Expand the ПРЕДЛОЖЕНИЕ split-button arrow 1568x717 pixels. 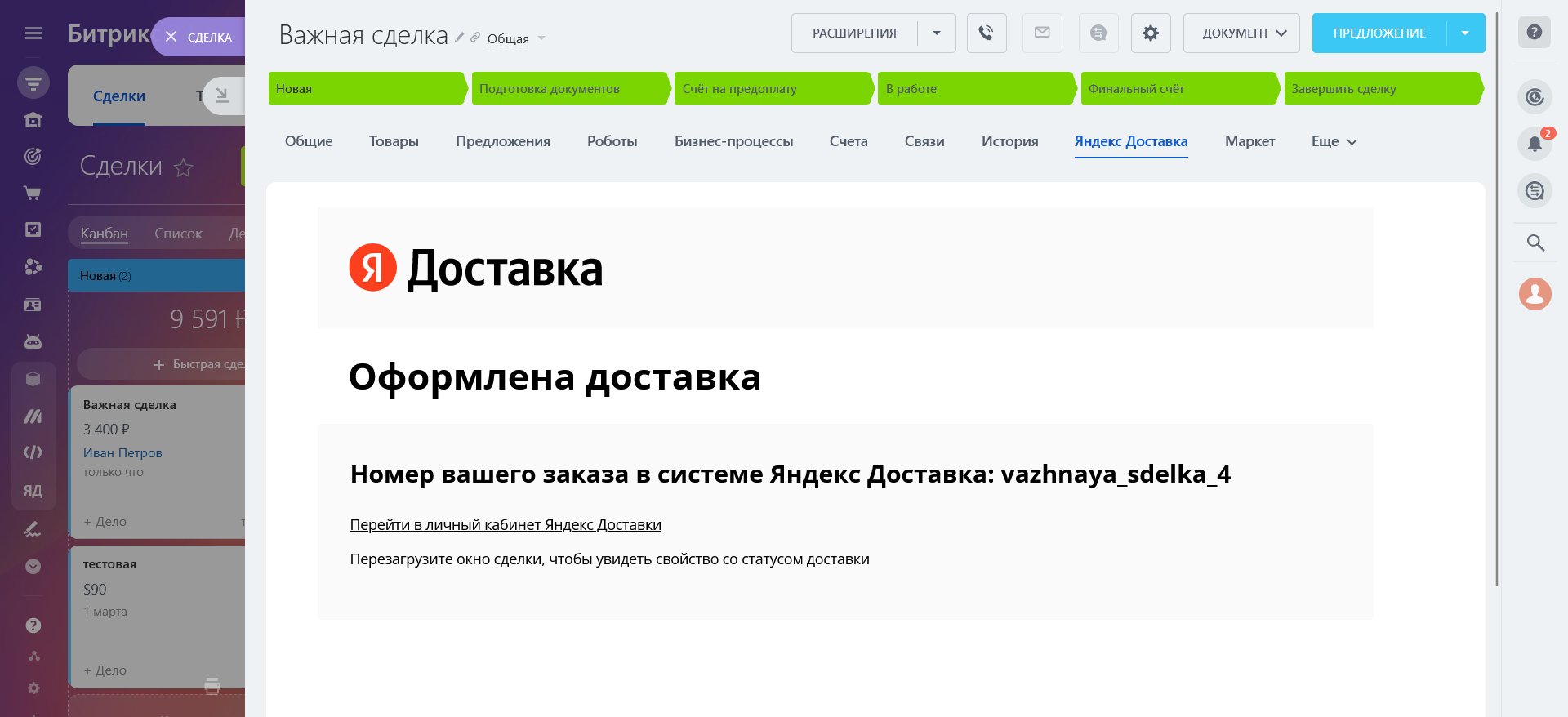(x=1465, y=33)
